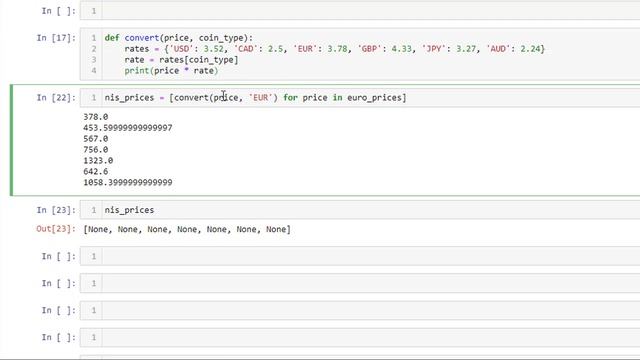Viewport: 640px width, 360px height.
Task: Click output value 756.0
Action: (96, 150)
